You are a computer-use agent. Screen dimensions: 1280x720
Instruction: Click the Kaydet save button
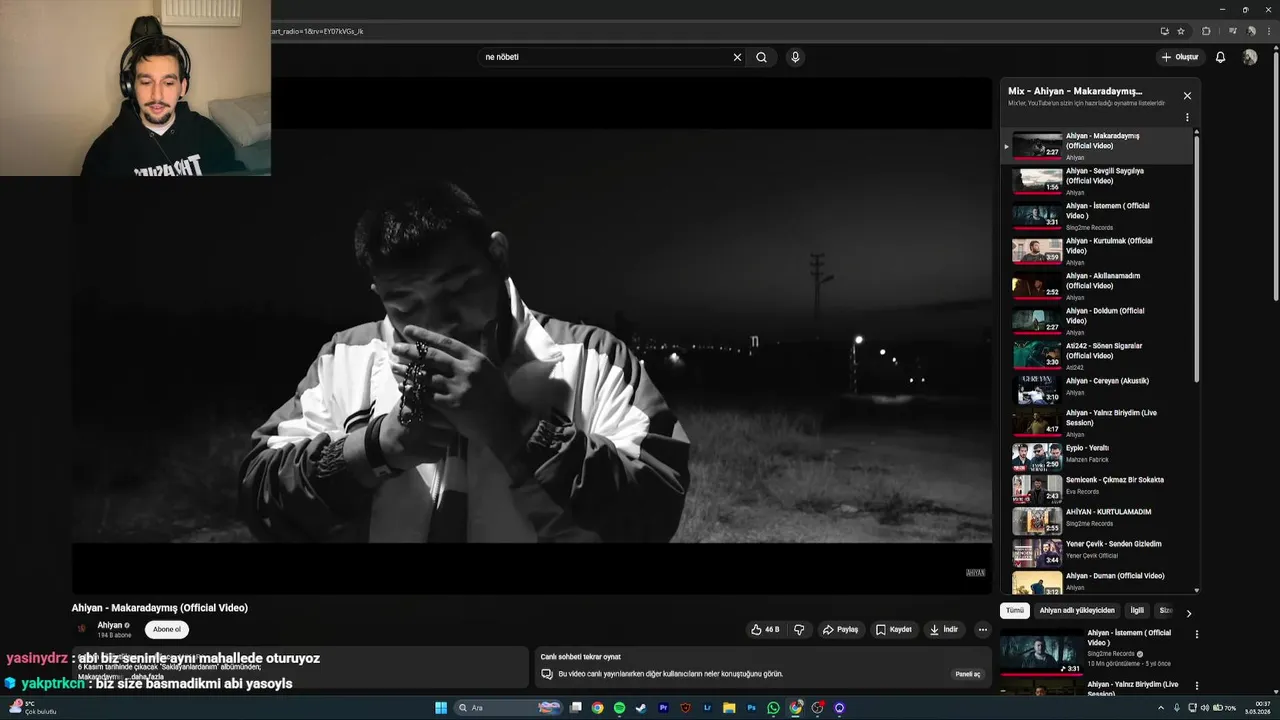[894, 629]
